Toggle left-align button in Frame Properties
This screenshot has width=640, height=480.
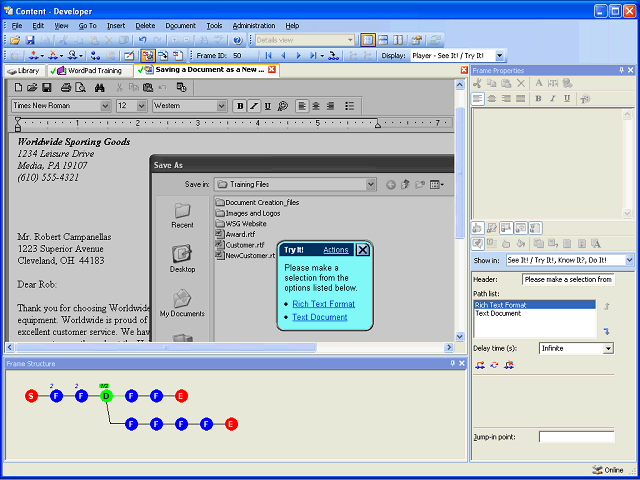(x=478, y=99)
